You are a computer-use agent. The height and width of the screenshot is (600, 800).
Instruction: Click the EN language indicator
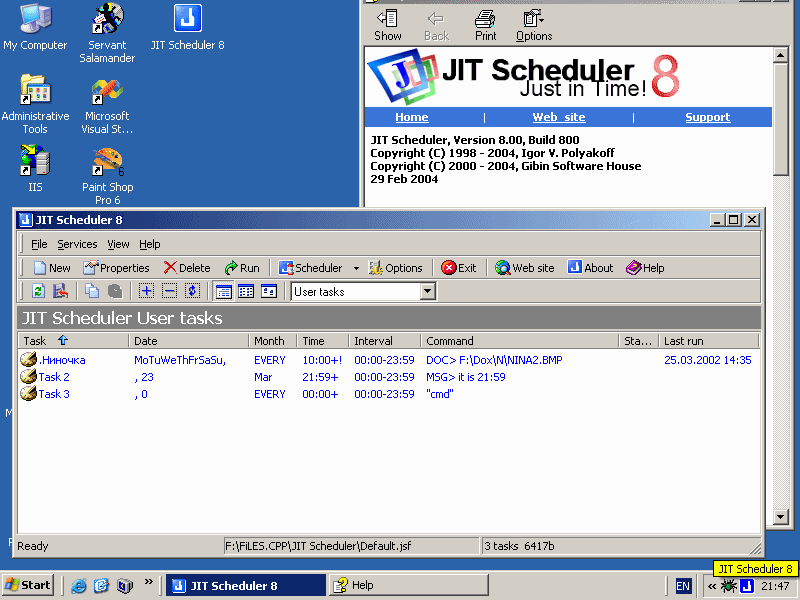tap(683, 586)
